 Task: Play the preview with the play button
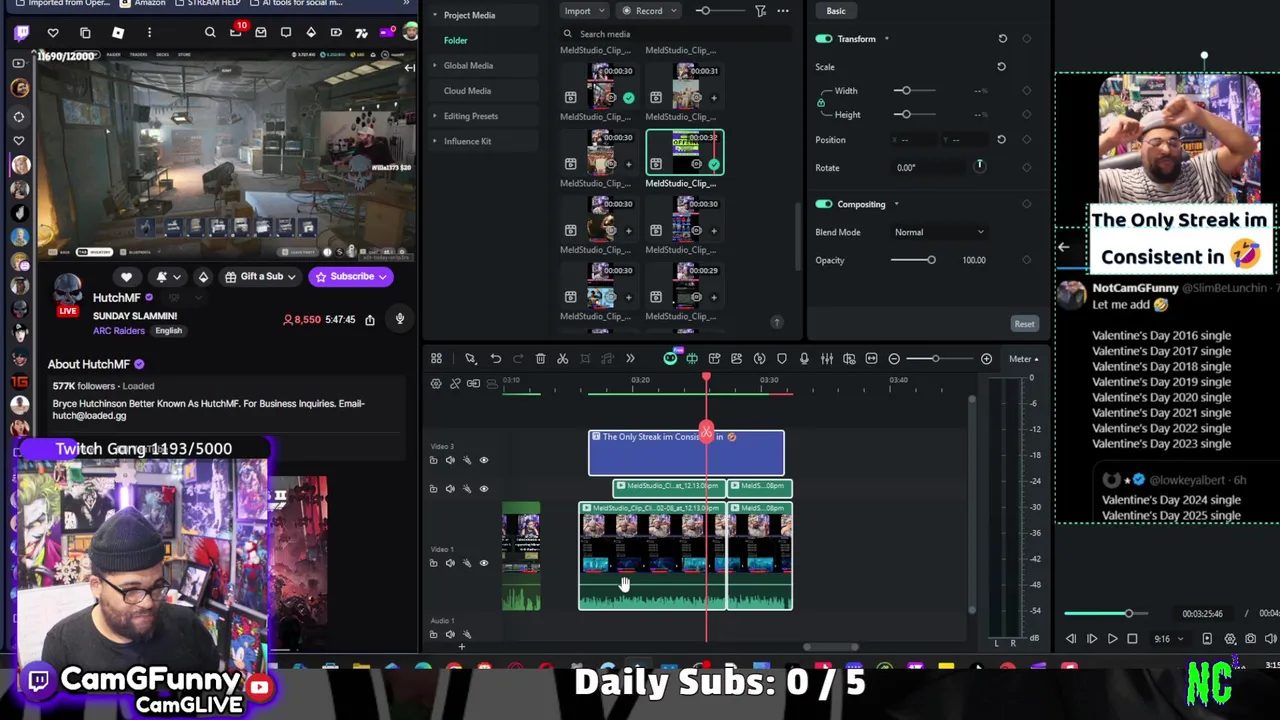[1112, 639]
